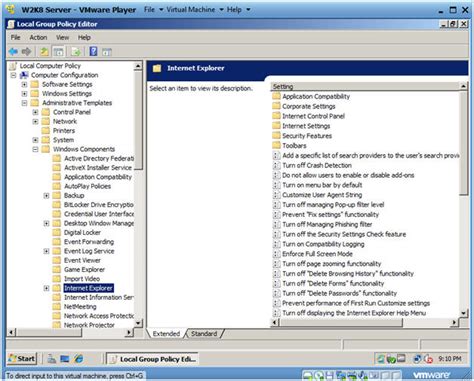This screenshot has width=474, height=381.
Task: Click the Setting column header
Action: pyautogui.click(x=365, y=86)
